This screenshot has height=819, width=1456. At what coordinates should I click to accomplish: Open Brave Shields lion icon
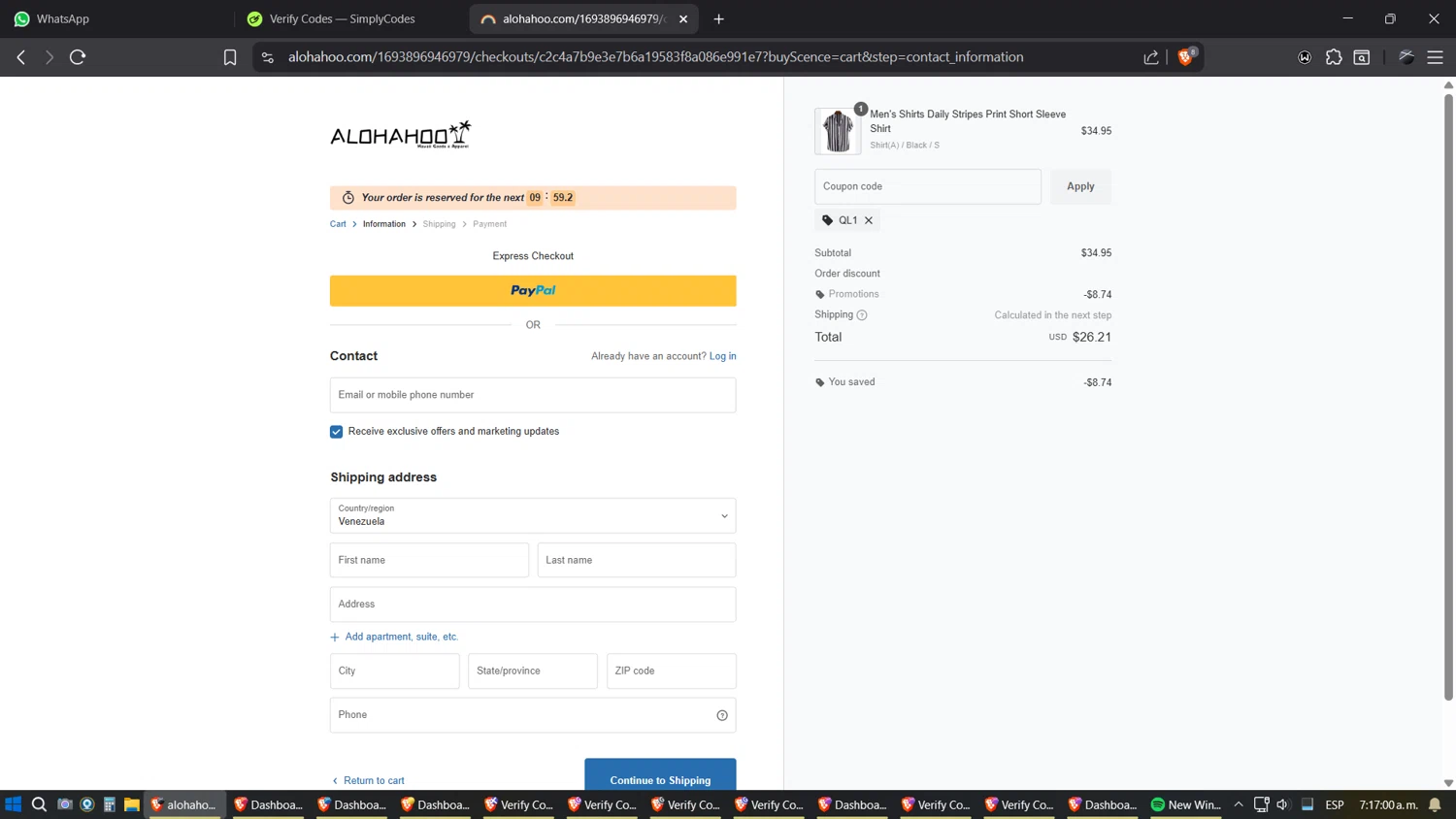1185,56
